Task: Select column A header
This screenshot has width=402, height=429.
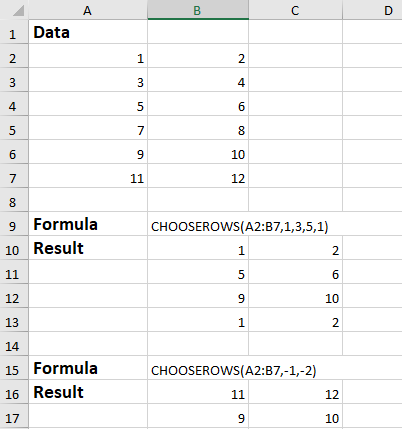Action: (x=88, y=10)
